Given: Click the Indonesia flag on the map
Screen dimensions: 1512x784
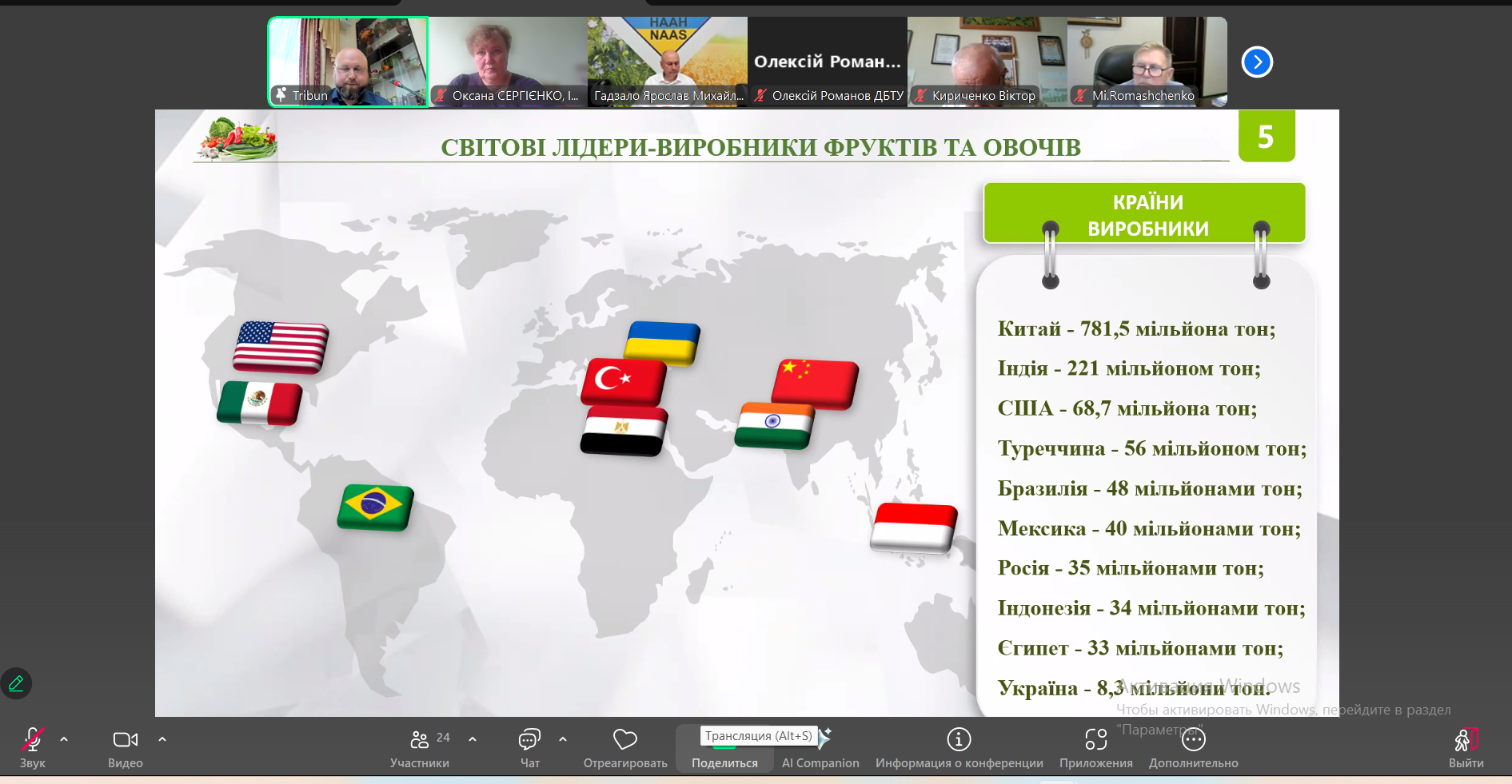Looking at the screenshot, I should tap(914, 527).
